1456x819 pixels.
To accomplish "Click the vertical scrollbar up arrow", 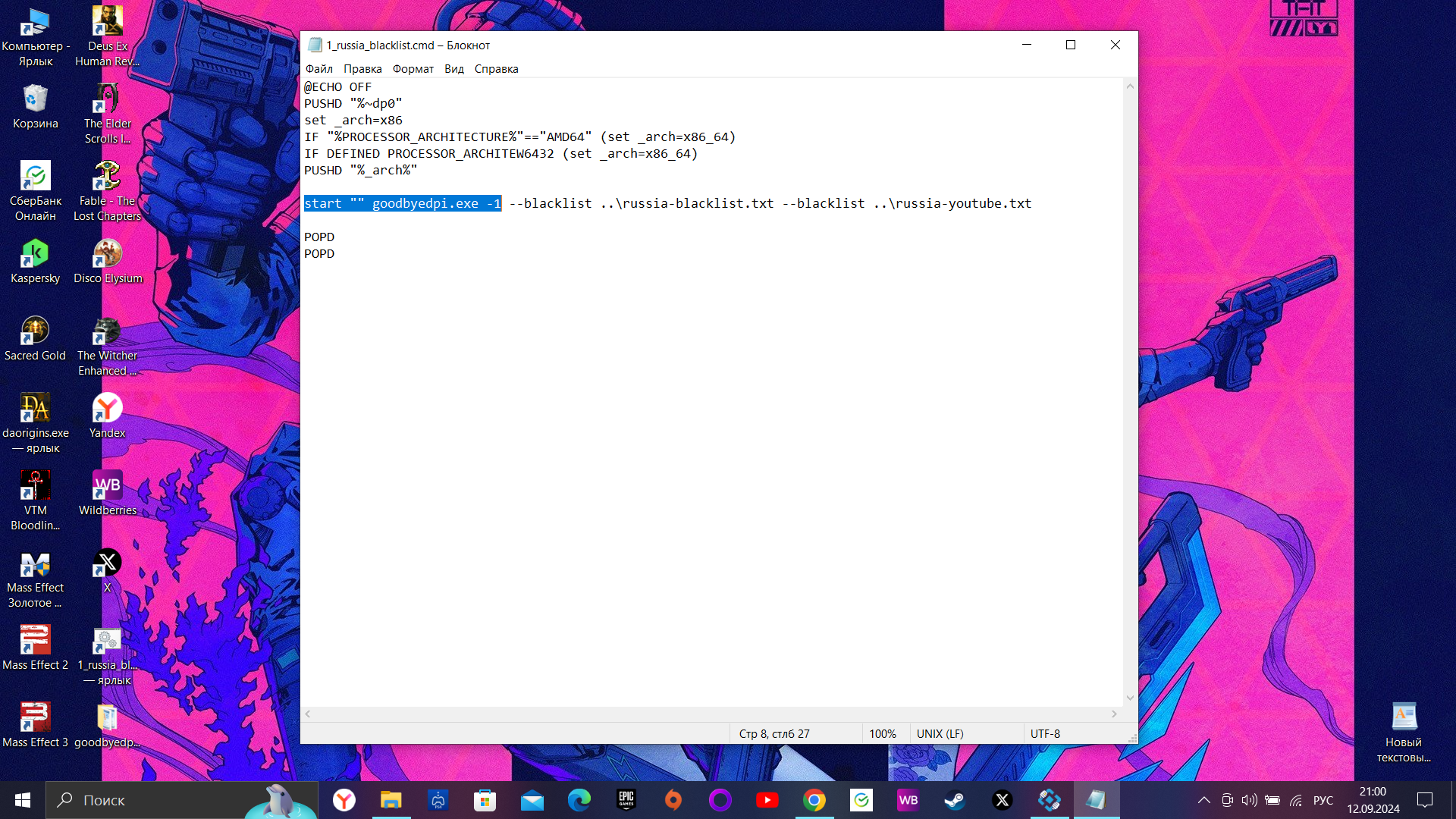I will tap(1130, 86).
